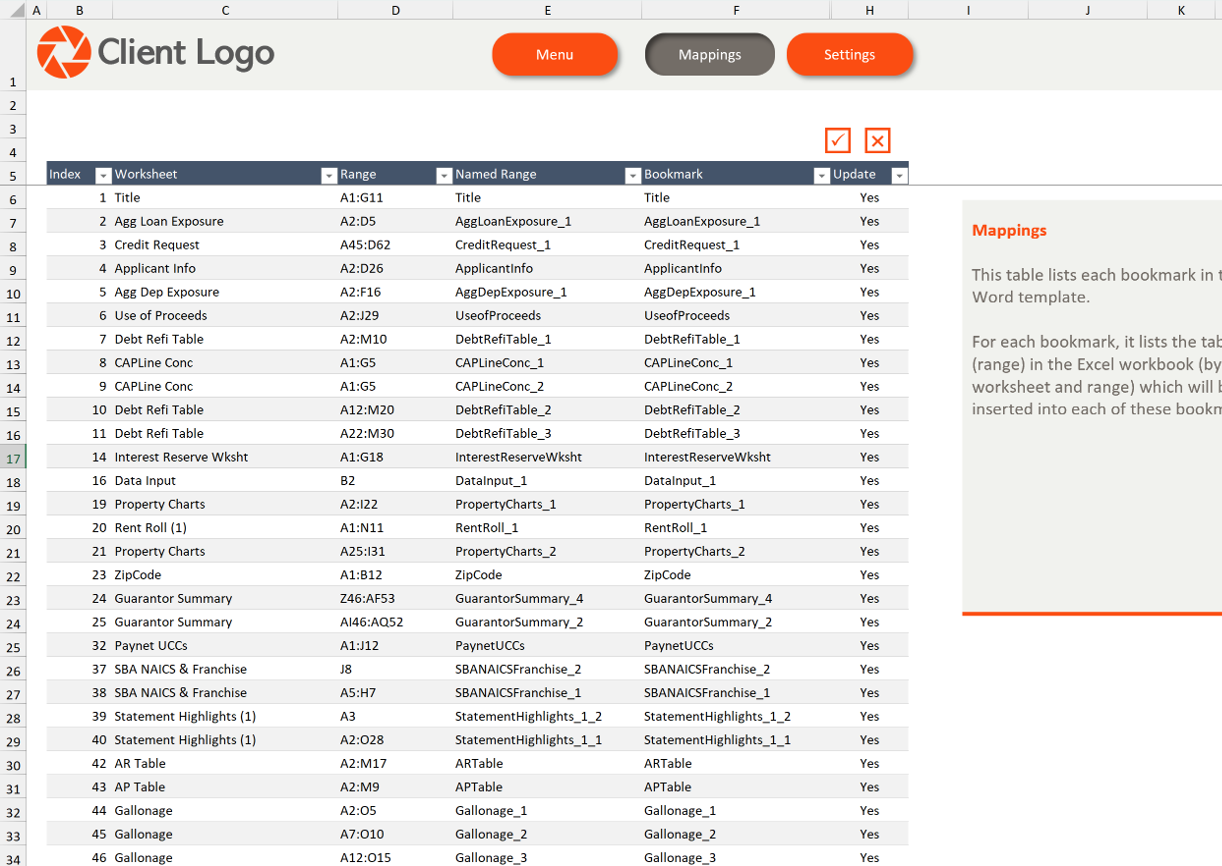
Task: Switch to the Mappings view
Action: pyautogui.click(x=710, y=54)
